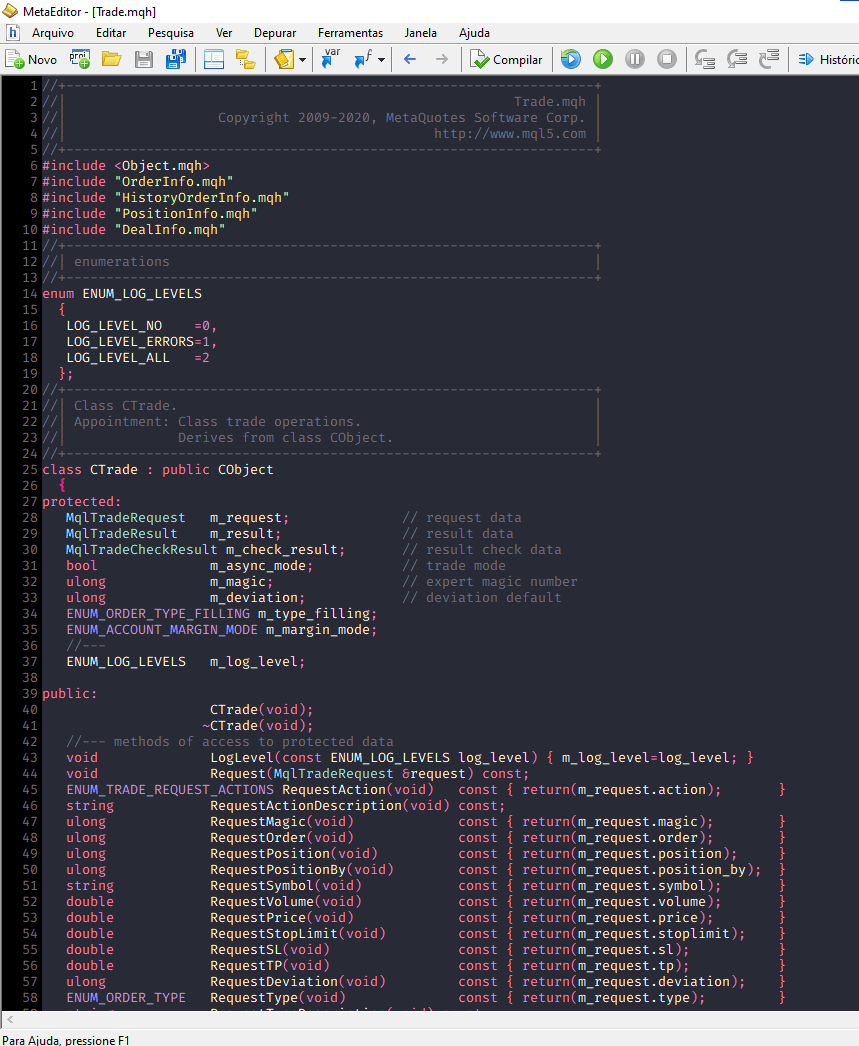This screenshot has height=1046, width=859.
Task: Save all files with the double-diskette icon
Action: 174,59
